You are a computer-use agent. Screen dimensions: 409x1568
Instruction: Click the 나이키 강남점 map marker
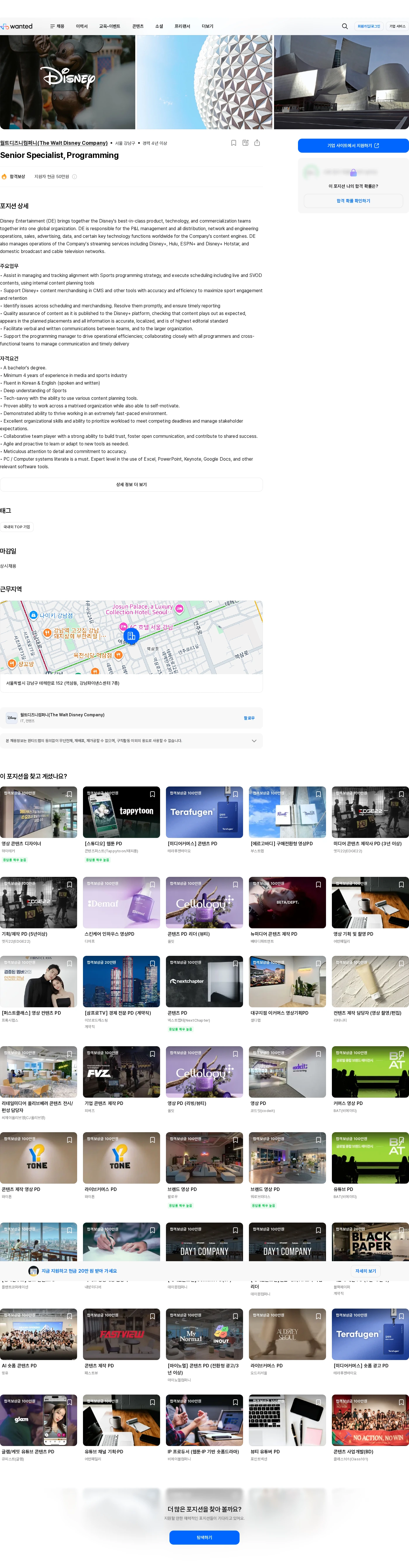pyautogui.click(x=34, y=615)
